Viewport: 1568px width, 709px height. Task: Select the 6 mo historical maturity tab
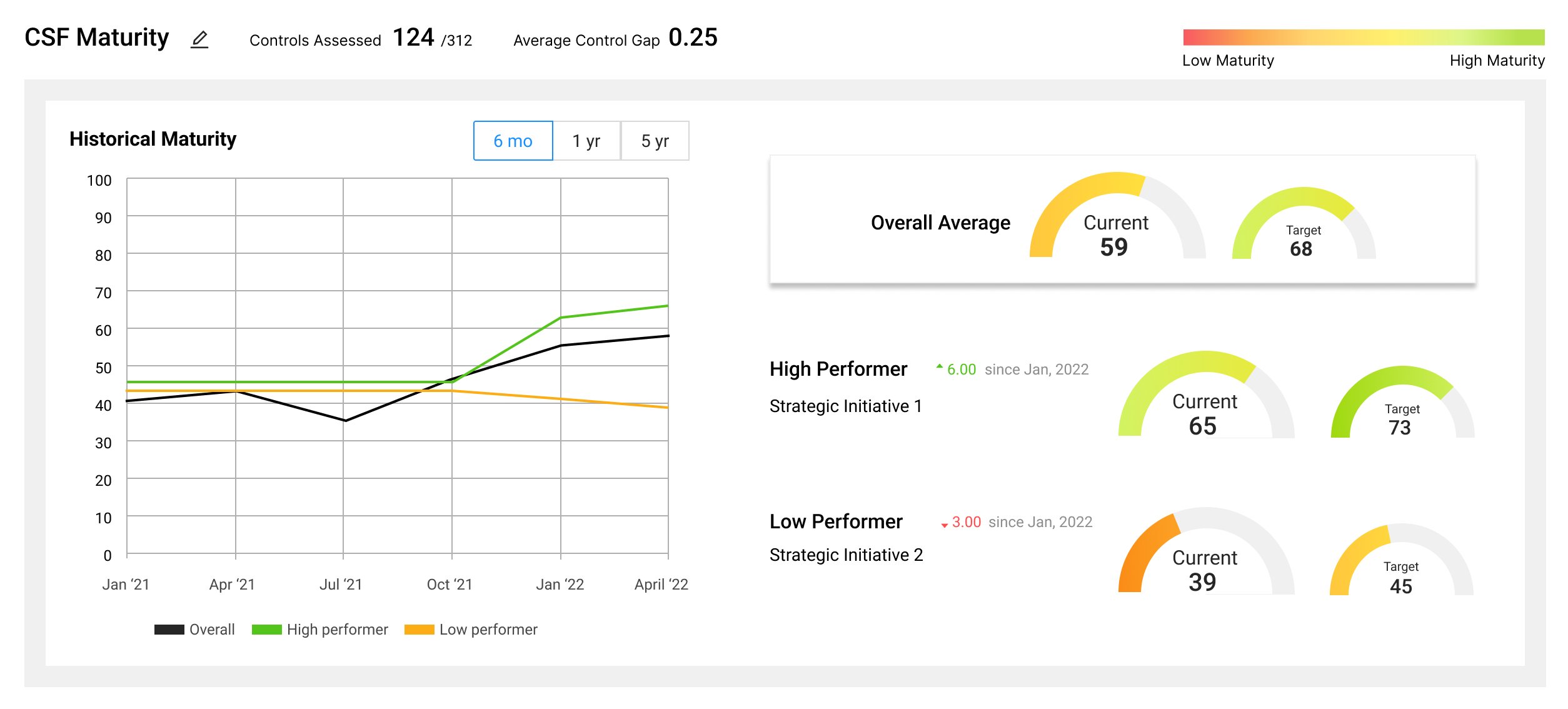511,140
